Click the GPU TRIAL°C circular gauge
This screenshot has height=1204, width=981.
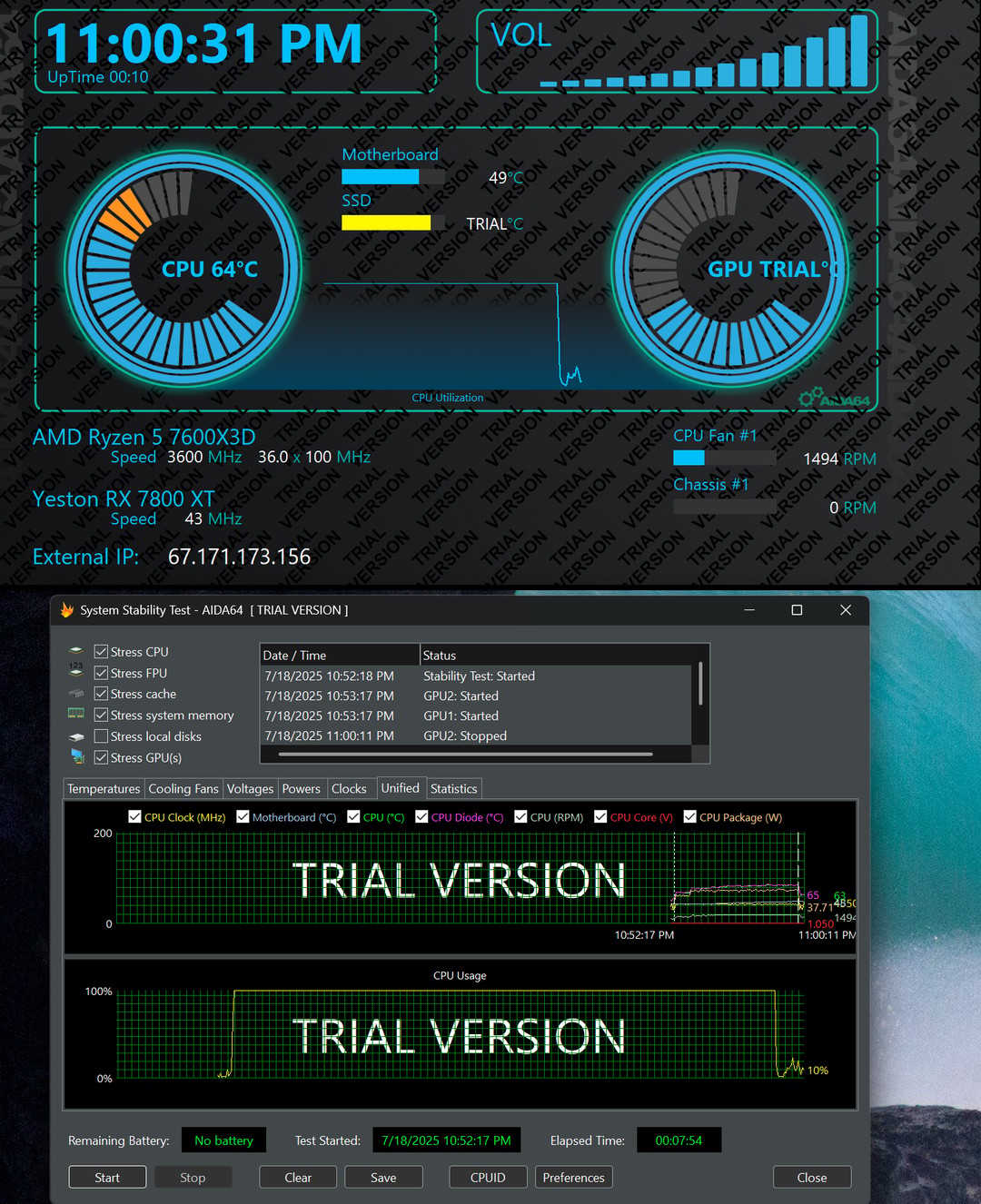click(730, 269)
